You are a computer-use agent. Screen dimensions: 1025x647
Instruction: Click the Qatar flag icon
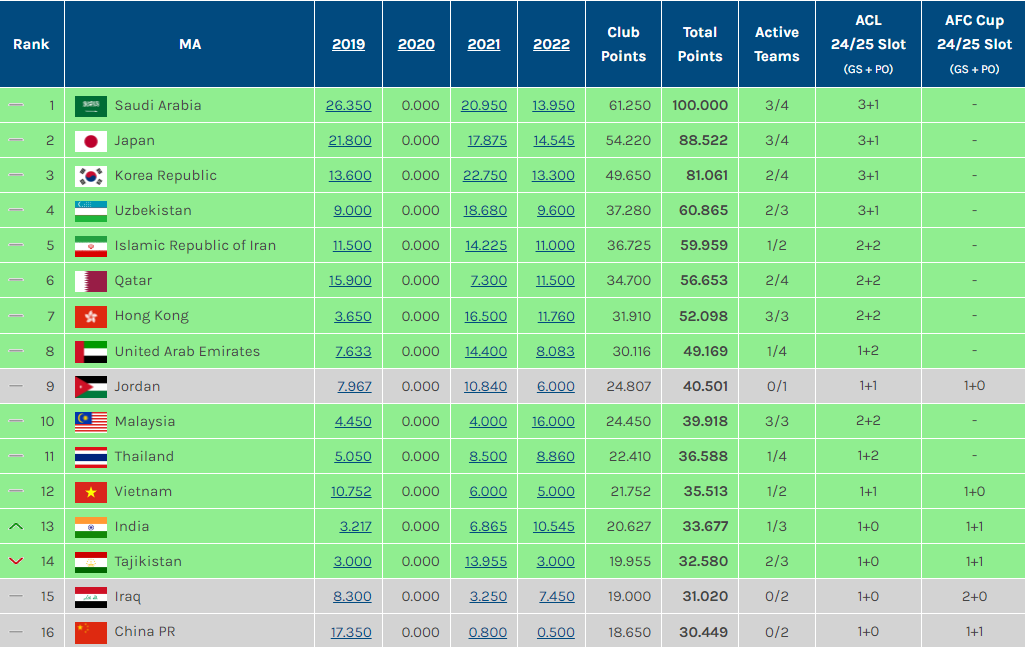[91, 281]
